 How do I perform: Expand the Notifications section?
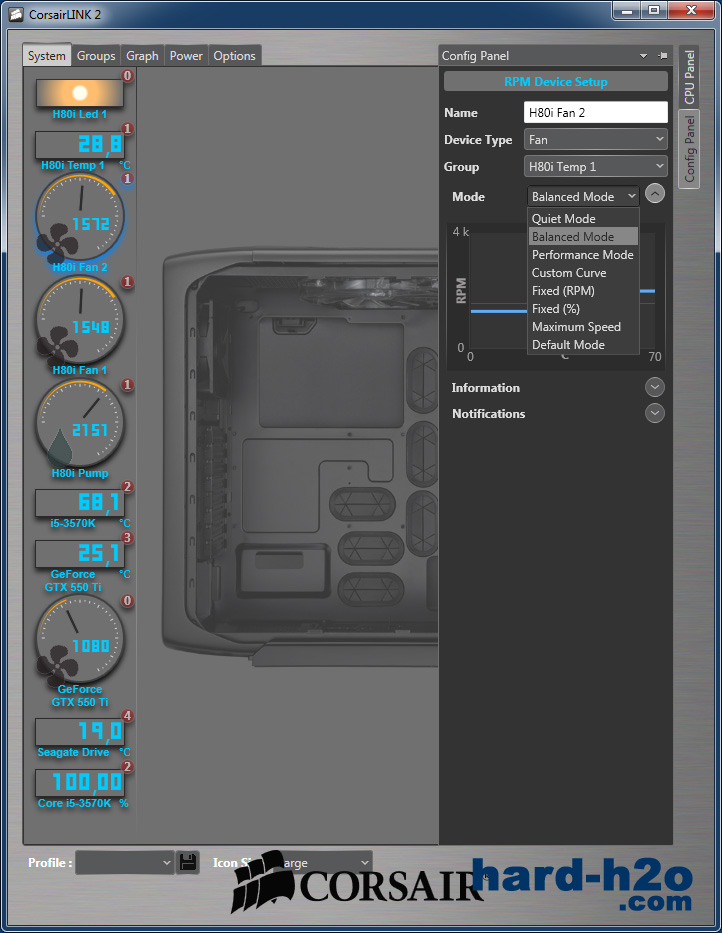click(x=655, y=413)
